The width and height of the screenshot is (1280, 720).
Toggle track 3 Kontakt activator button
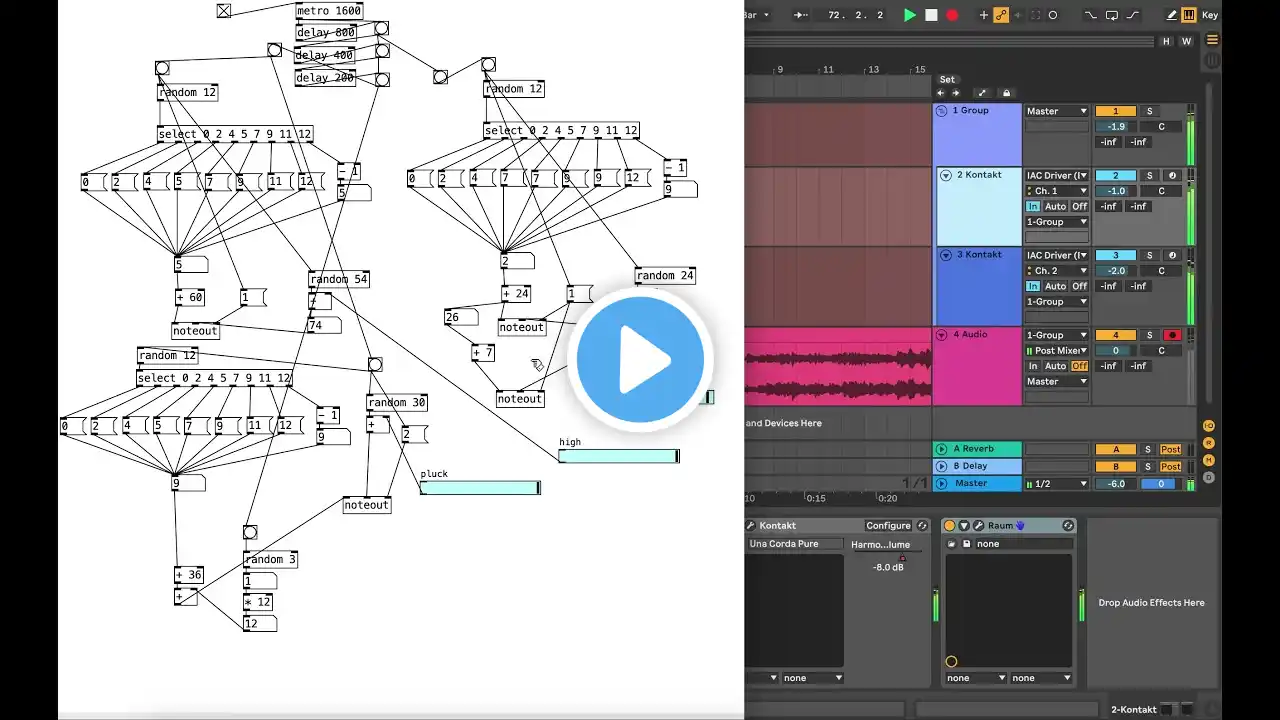pyautogui.click(x=1116, y=255)
